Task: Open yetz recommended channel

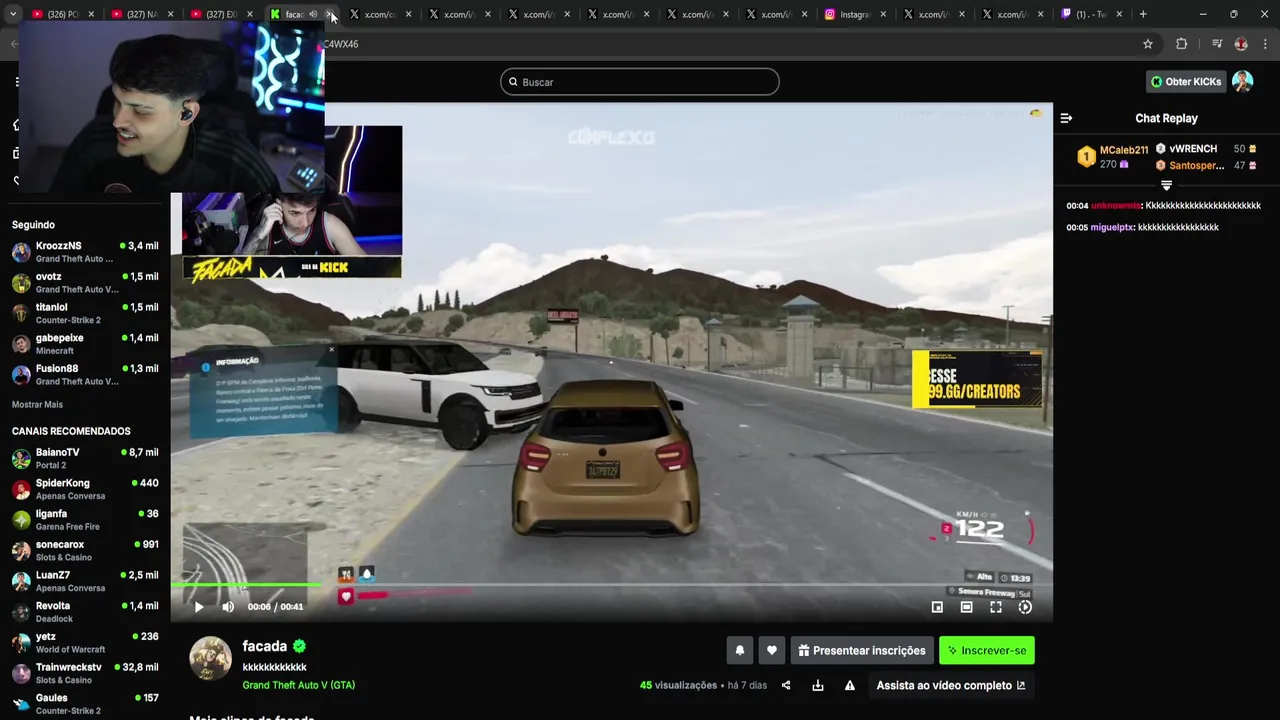Action: (85, 643)
